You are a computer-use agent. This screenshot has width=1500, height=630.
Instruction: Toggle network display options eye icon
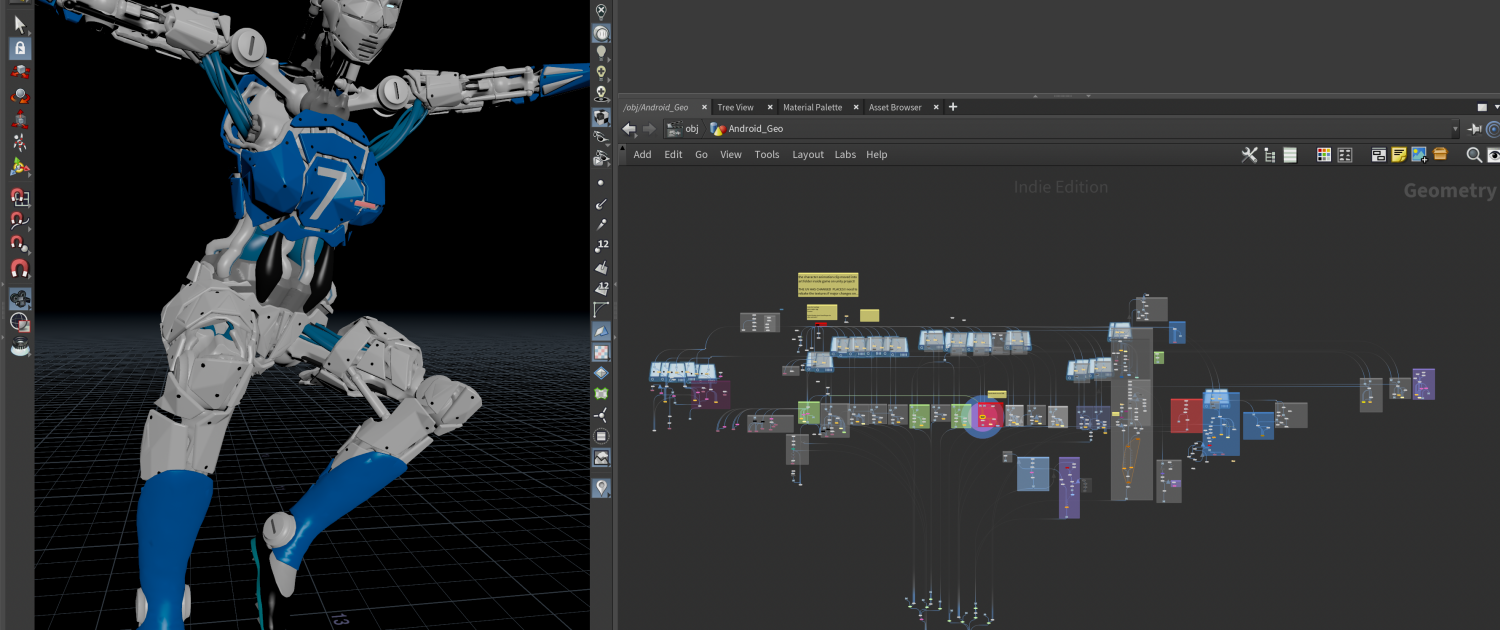(x=1494, y=155)
